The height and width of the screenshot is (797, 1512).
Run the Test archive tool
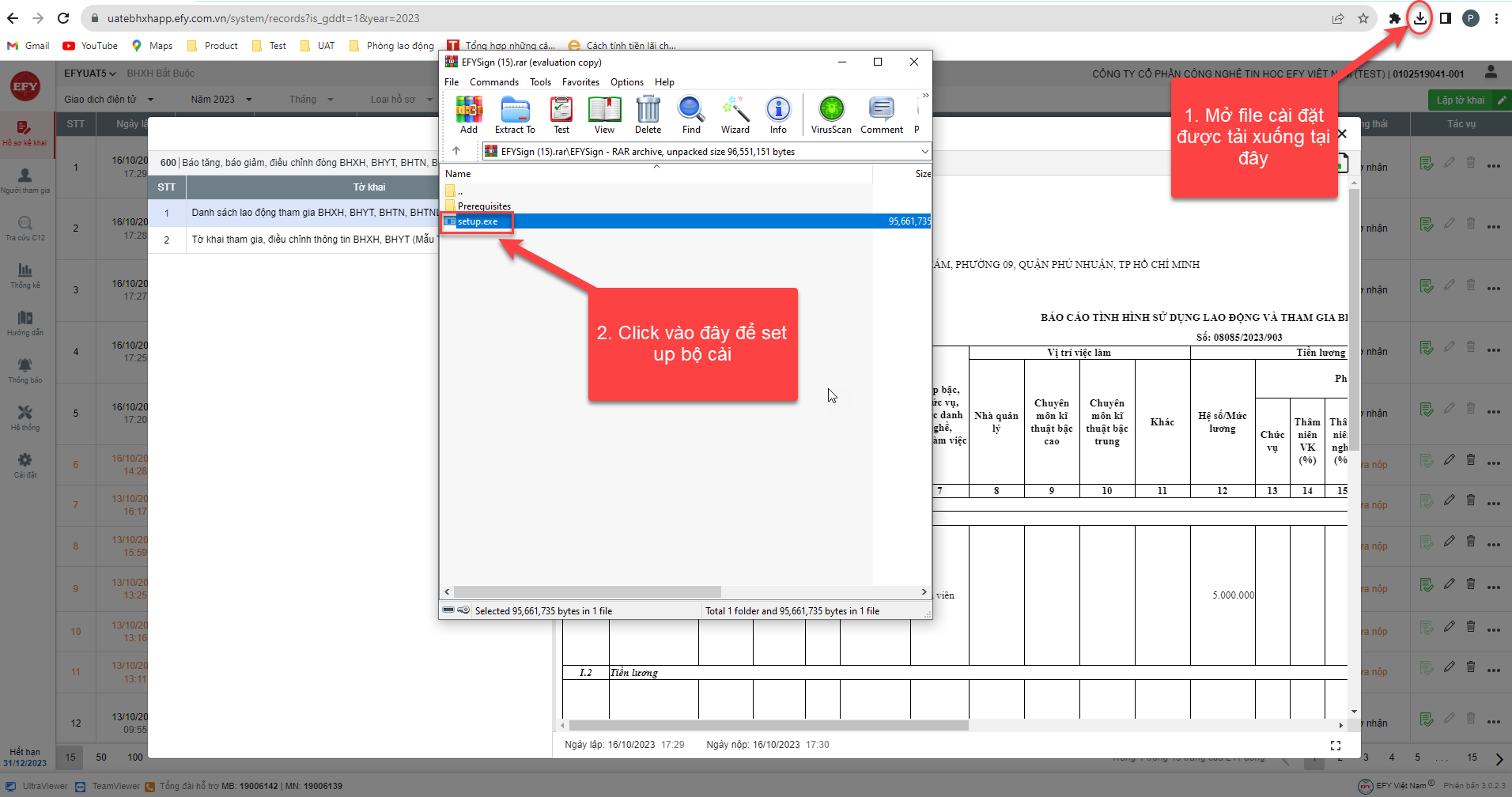pos(561,114)
